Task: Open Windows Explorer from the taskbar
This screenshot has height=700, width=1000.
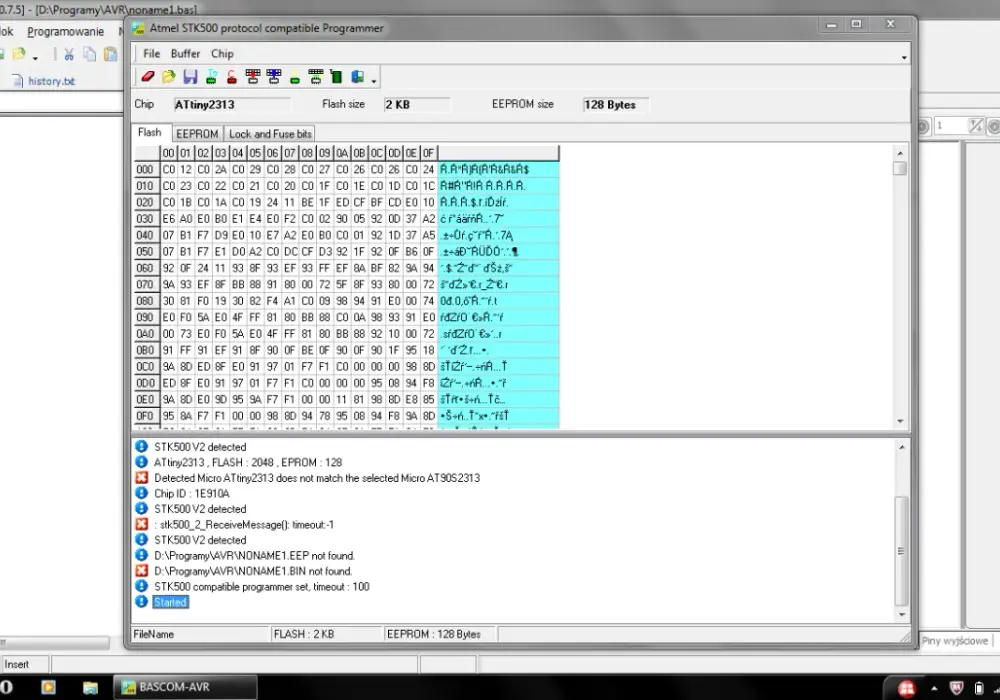Action: 91,687
